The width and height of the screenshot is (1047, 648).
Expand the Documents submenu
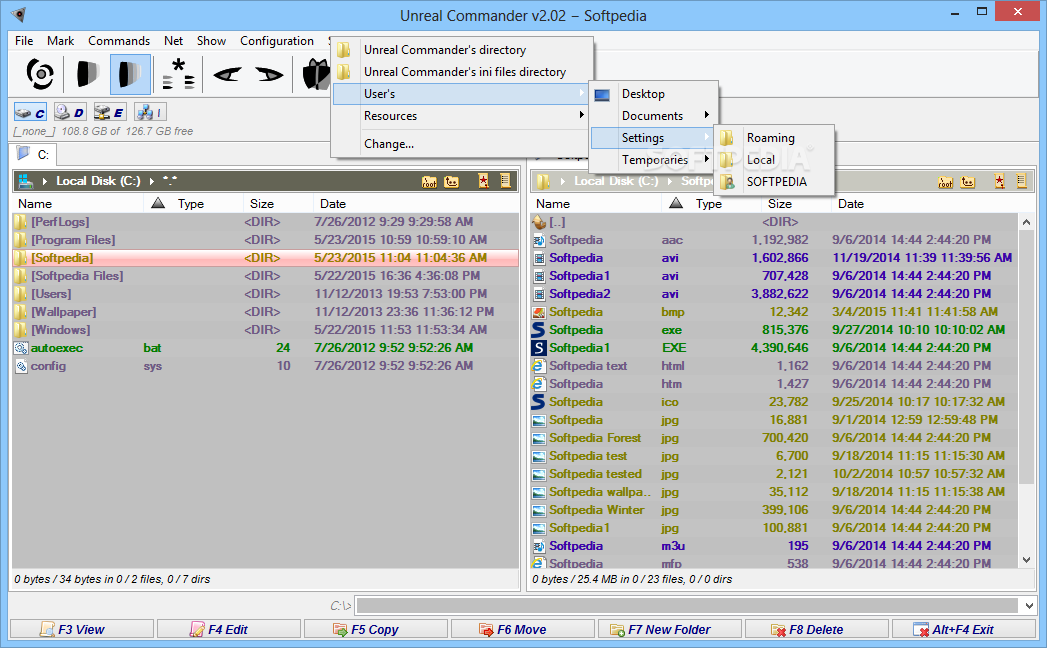click(x=653, y=116)
